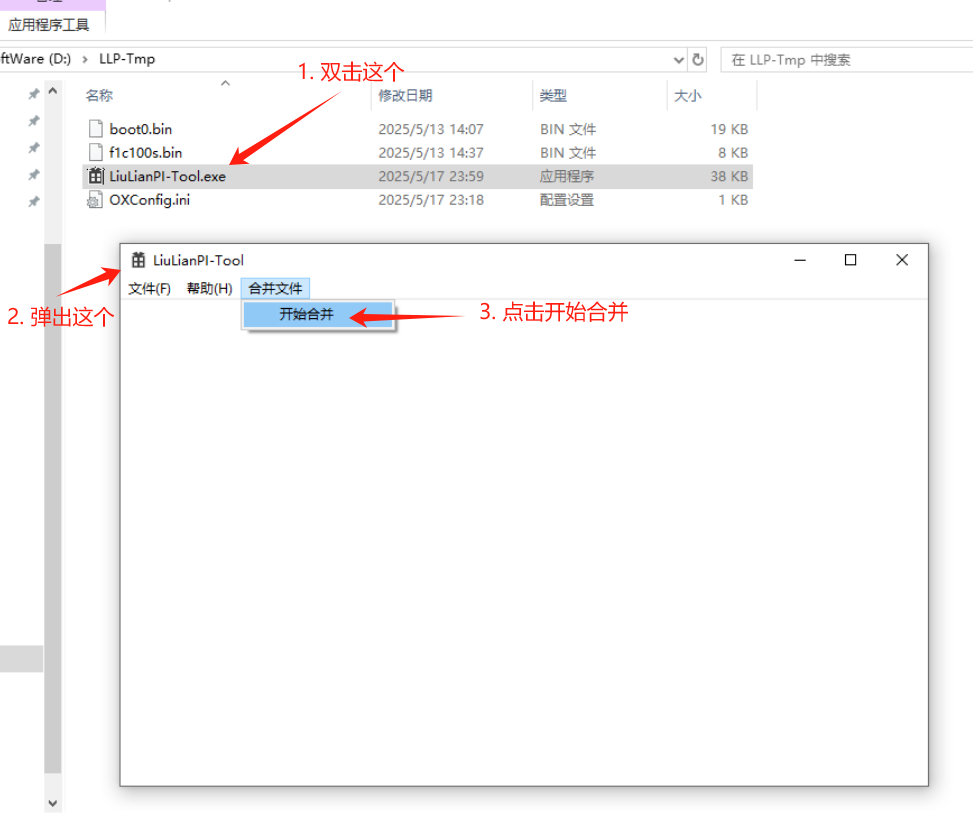Minimize the LiuLianPI-Tool window
The height and width of the screenshot is (816, 973).
(800, 260)
